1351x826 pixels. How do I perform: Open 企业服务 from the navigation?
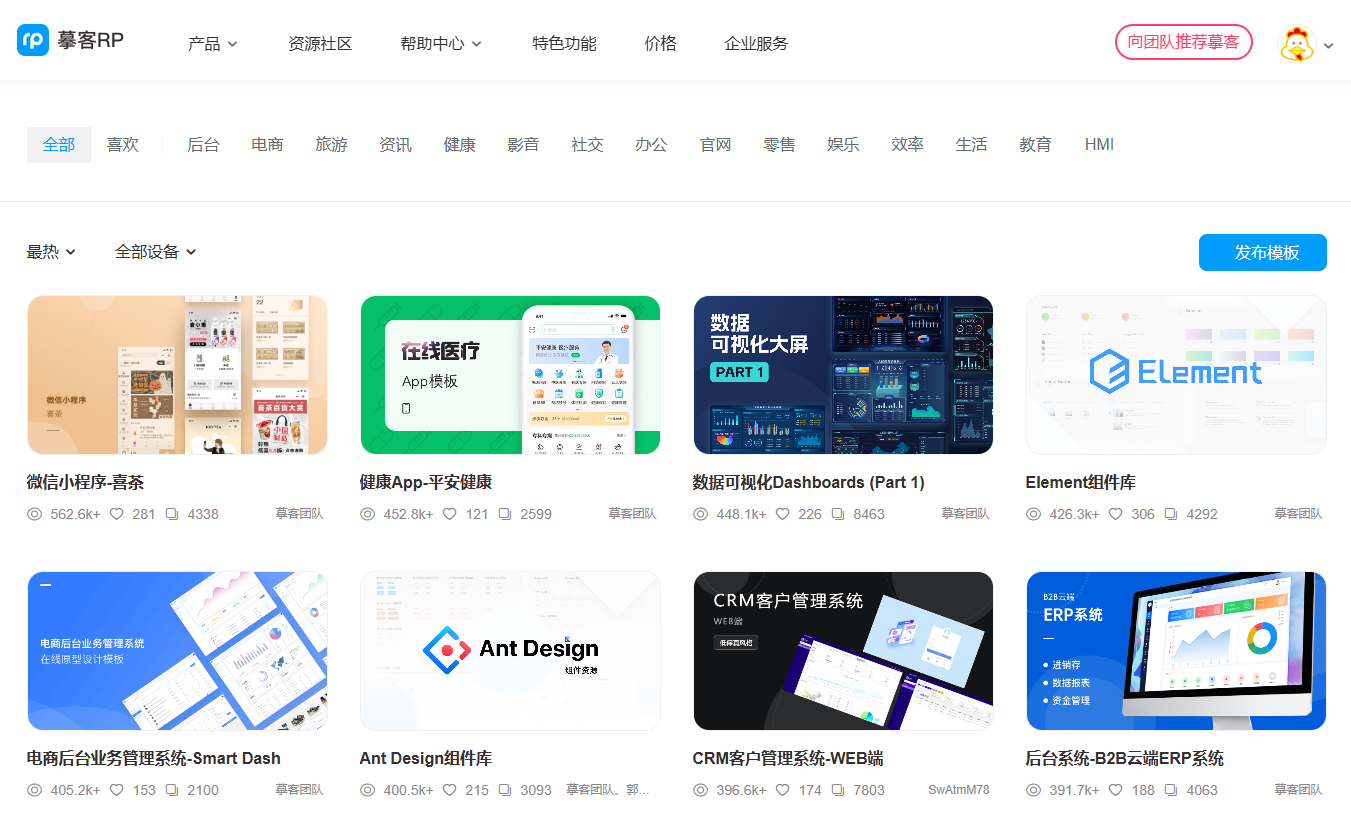756,44
